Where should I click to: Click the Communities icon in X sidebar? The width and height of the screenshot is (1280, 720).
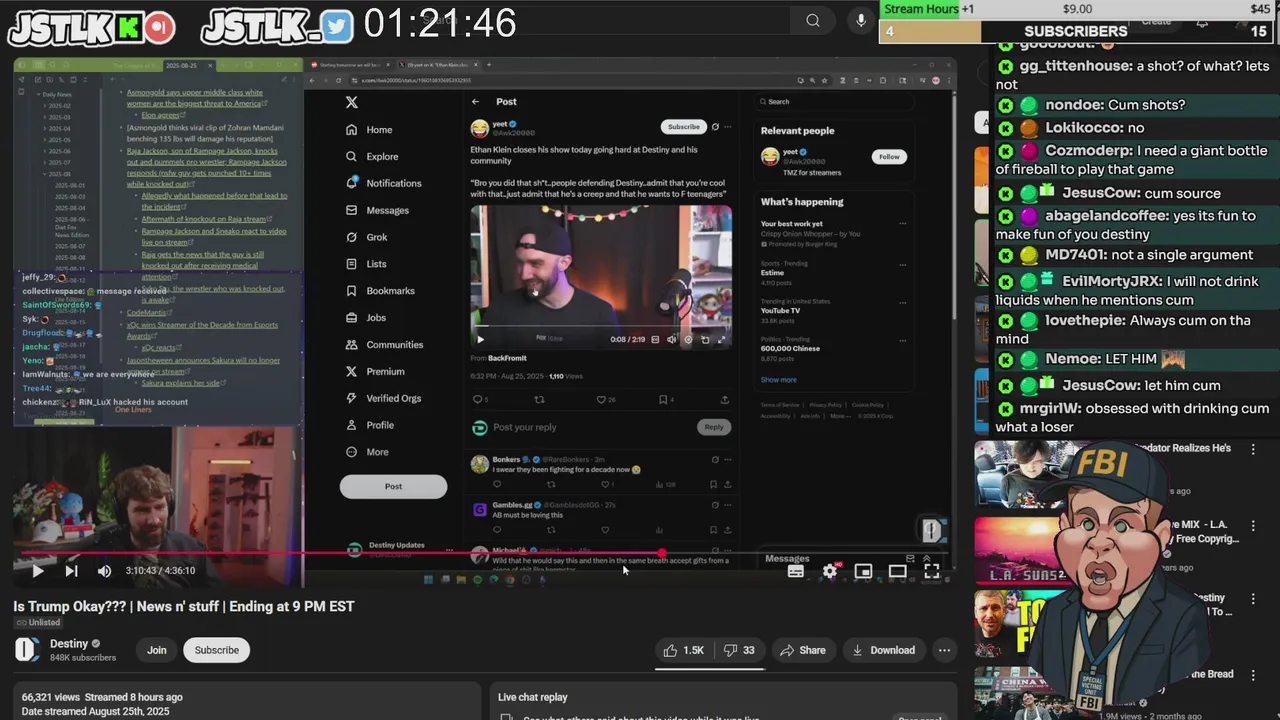(351, 345)
